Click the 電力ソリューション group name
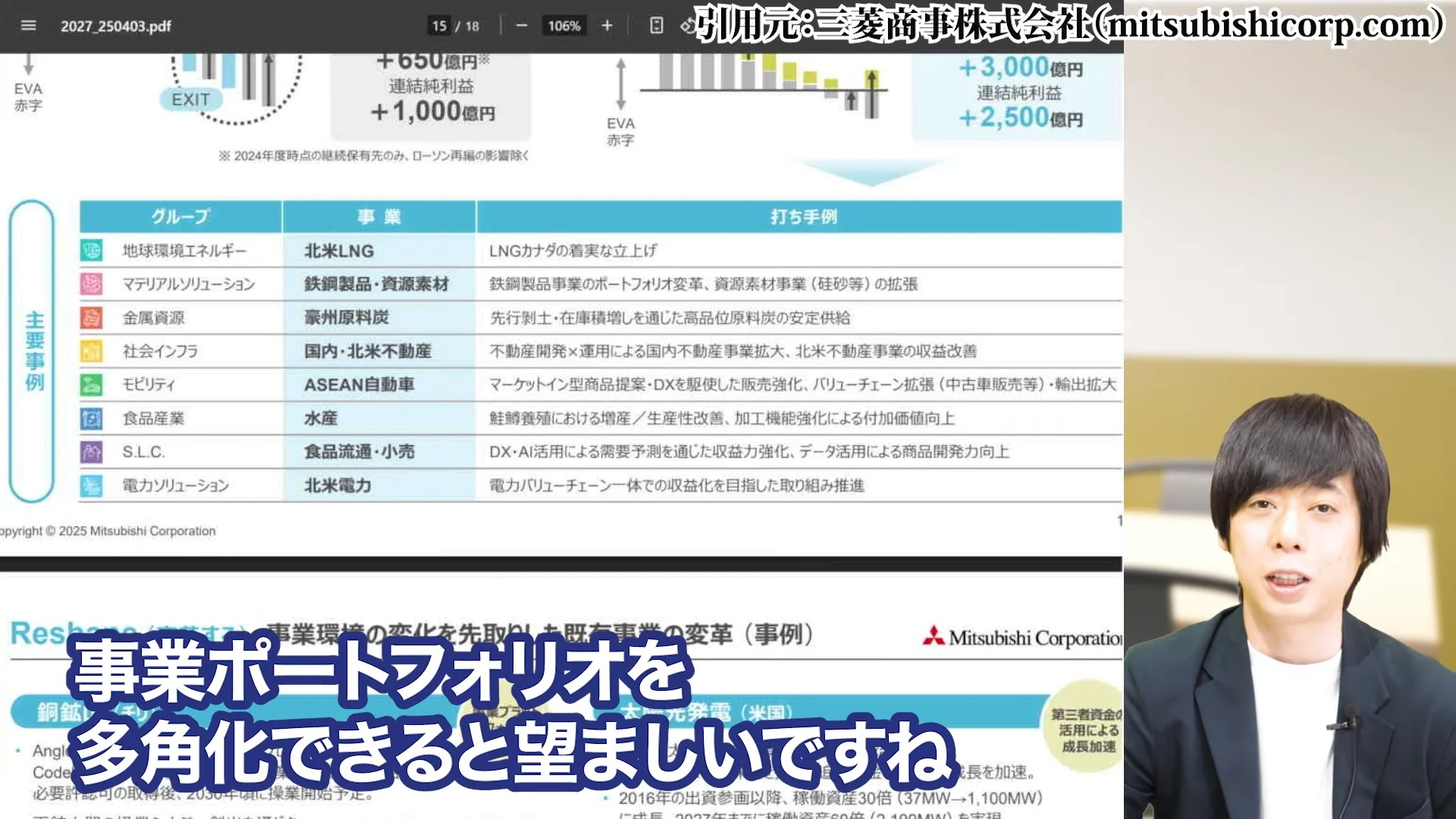This screenshot has height=819, width=1456. pyautogui.click(x=175, y=485)
